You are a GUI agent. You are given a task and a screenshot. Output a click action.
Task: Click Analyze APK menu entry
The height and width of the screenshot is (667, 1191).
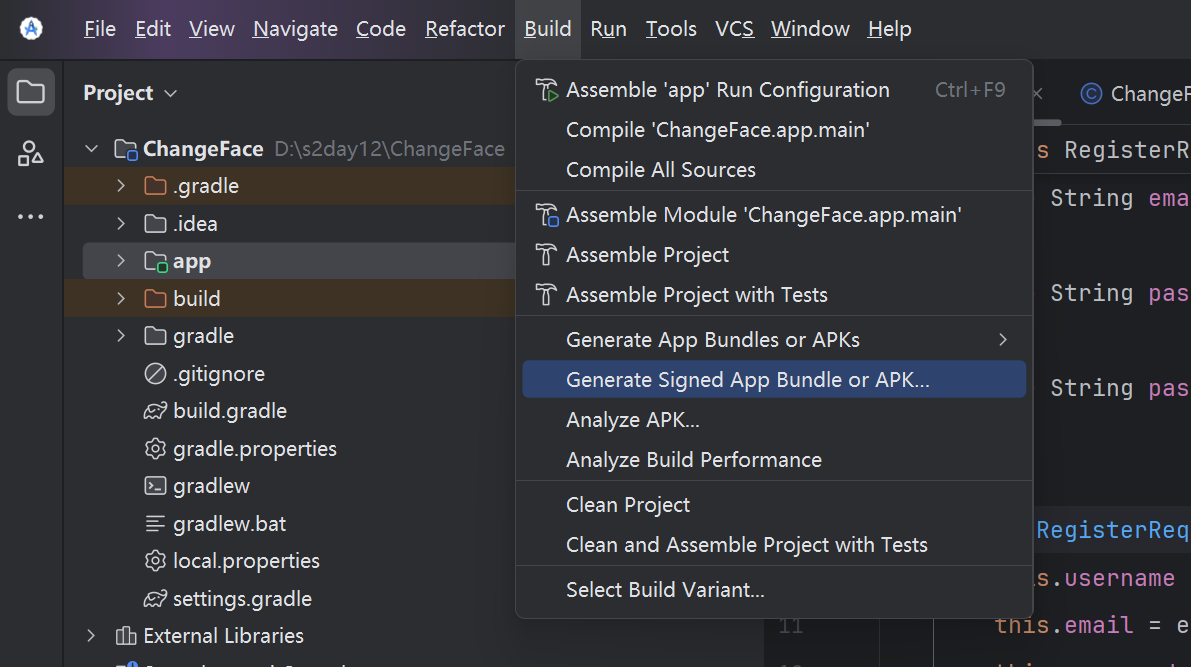[x=632, y=420]
